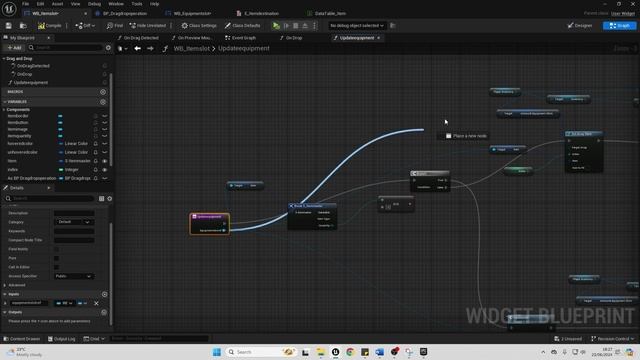Open the Access Specifier dropdown
Image resolution: width=640 pixels, height=360 pixels.
click(x=74, y=276)
